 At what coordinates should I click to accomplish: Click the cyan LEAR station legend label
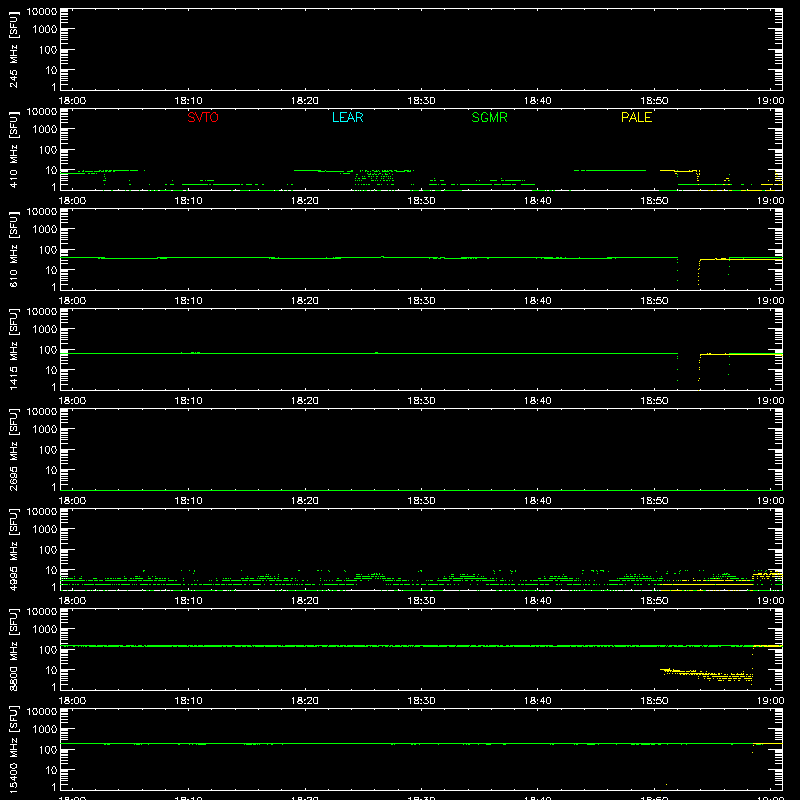pyautogui.click(x=347, y=117)
